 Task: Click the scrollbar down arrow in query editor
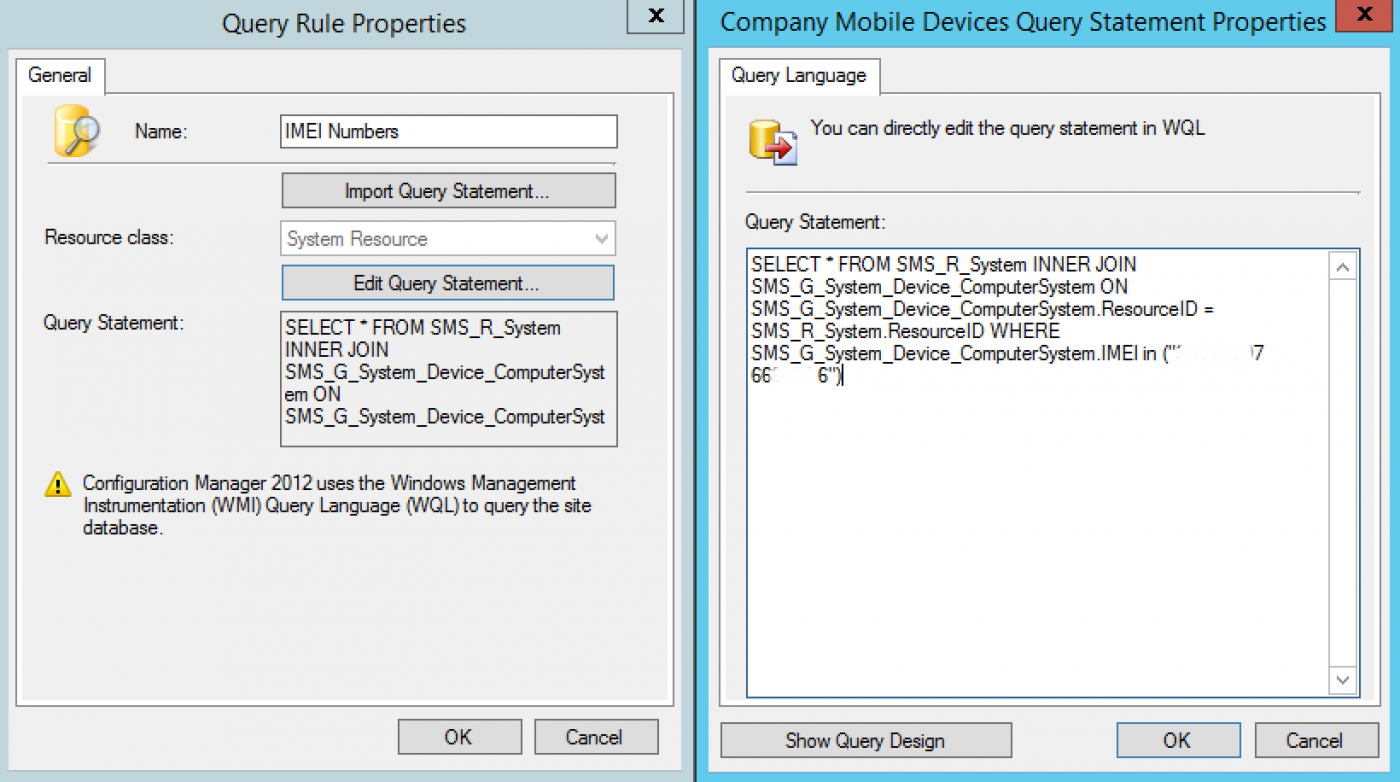1342,680
